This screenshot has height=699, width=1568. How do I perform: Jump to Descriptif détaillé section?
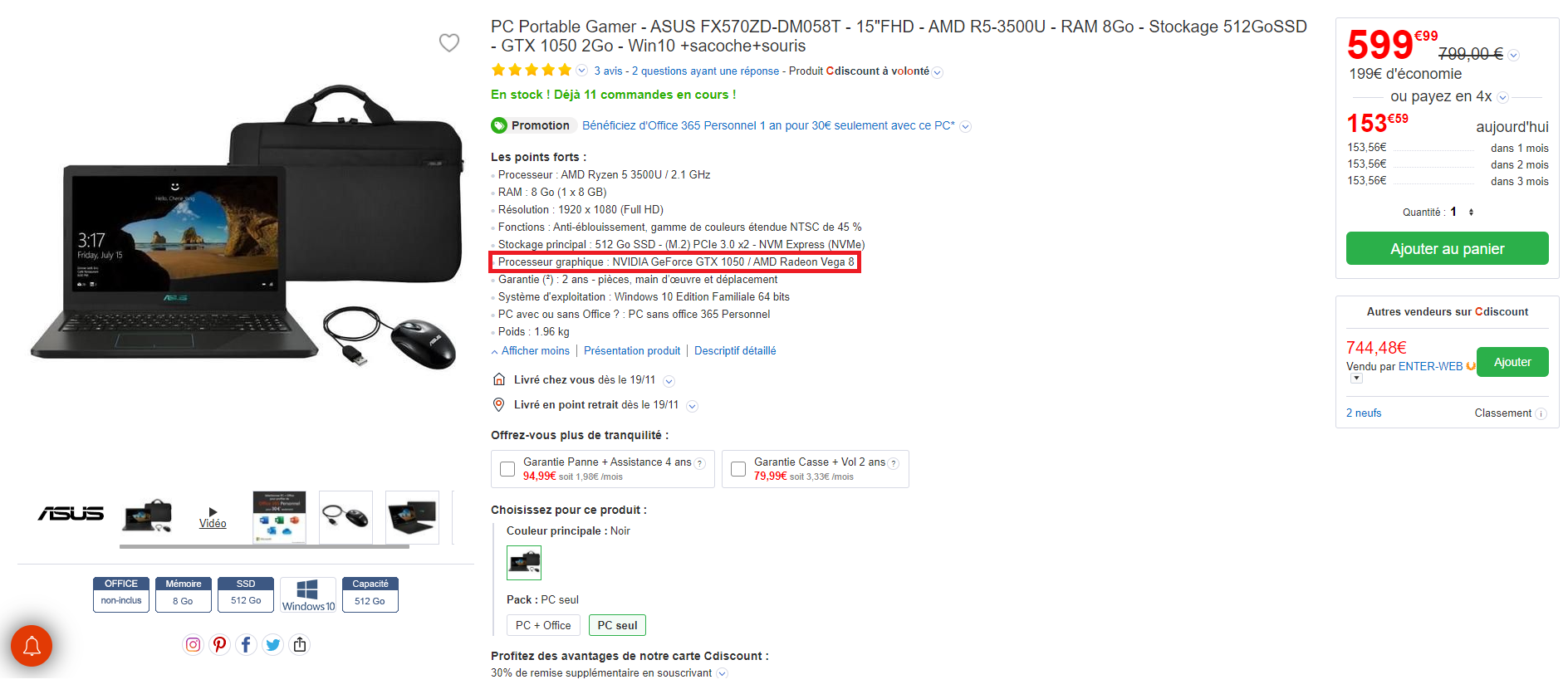[735, 351]
